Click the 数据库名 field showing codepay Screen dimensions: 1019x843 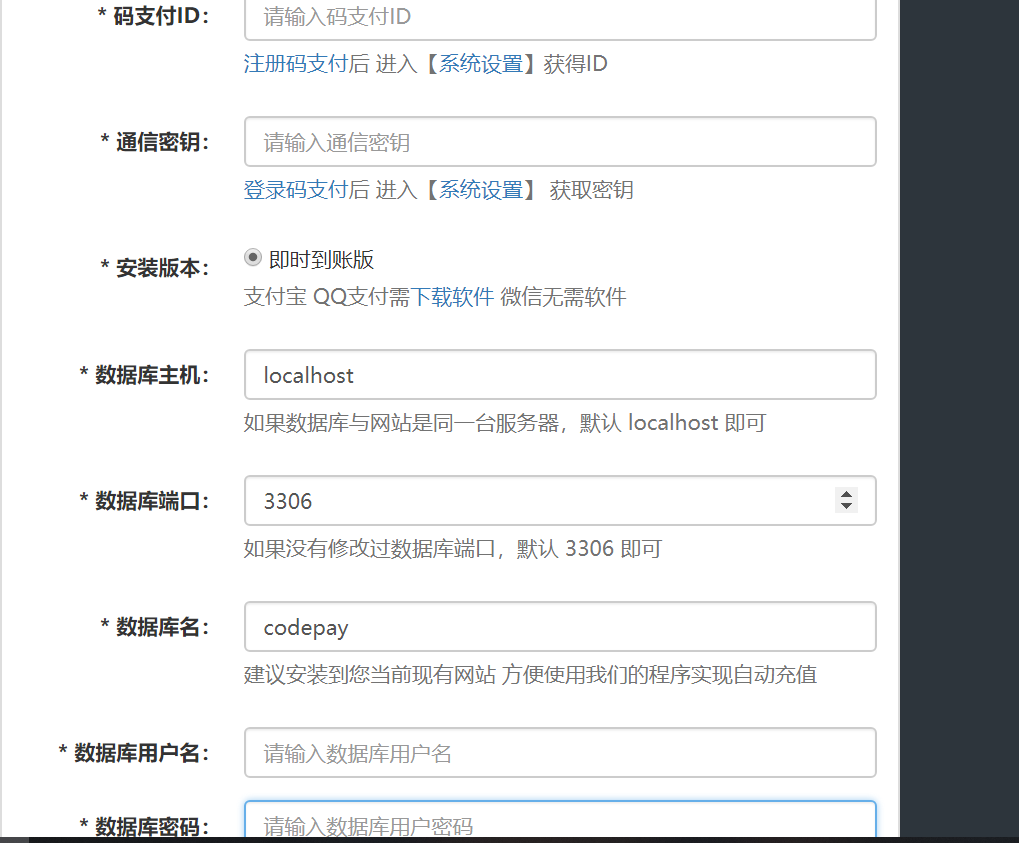[560, 627]
